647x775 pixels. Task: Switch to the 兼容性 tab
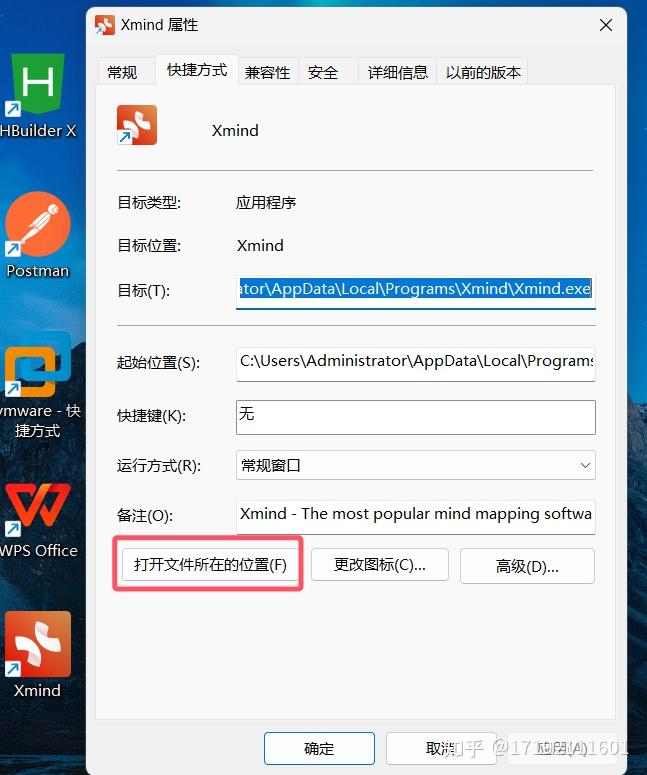267,73
